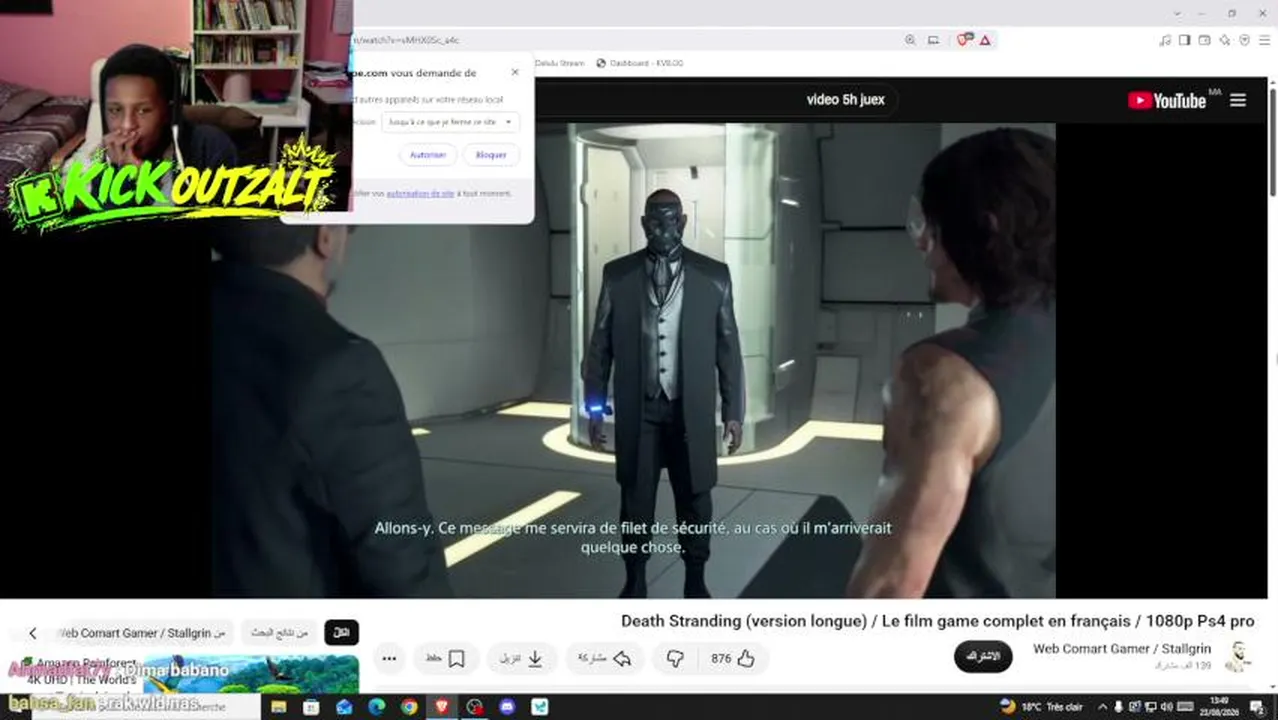Open the Brave wallet icon

click(1205, 40)
